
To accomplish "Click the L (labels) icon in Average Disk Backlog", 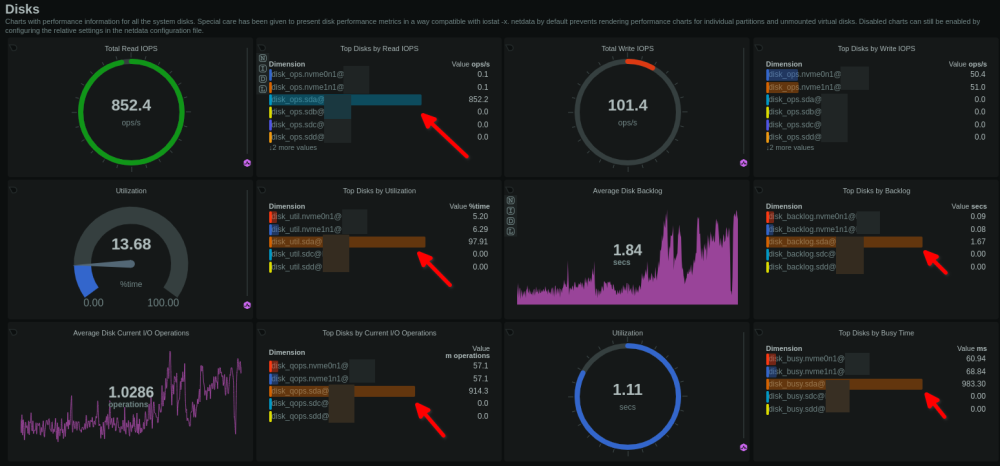I will click(x=510, y=231).
